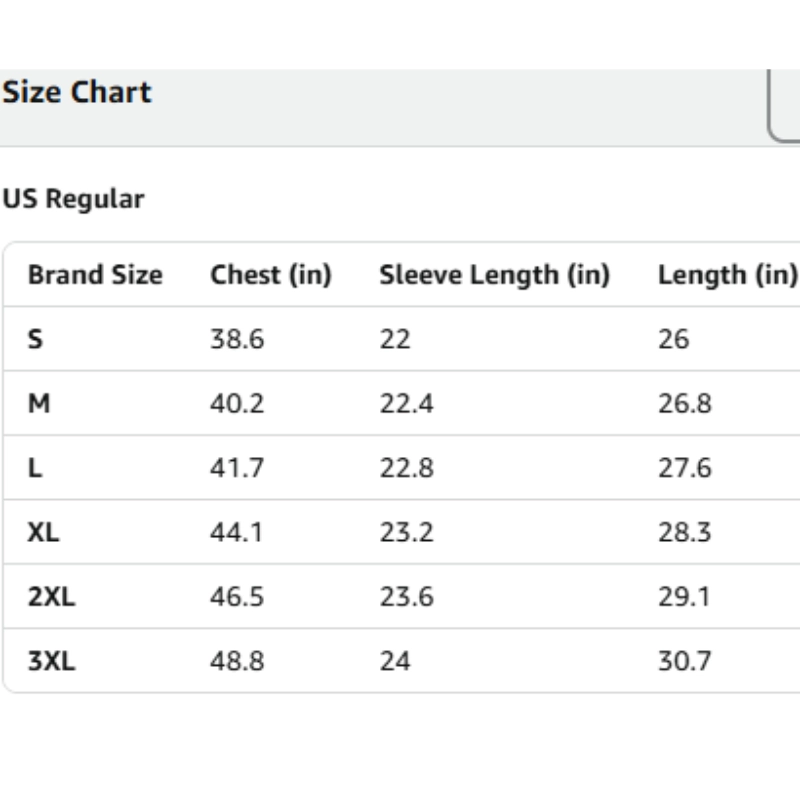Click the 27.6 length value
800x800 pixels.
(684, 468)
